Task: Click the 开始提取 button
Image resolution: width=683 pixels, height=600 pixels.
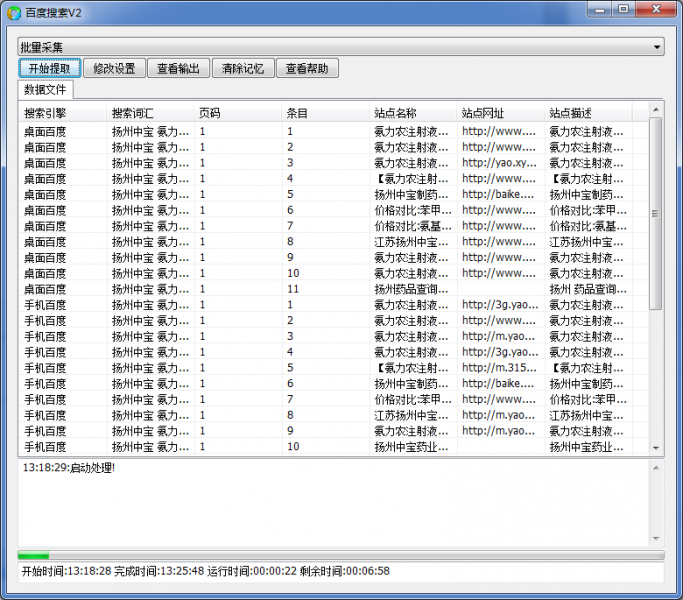Action: [50, 68]
